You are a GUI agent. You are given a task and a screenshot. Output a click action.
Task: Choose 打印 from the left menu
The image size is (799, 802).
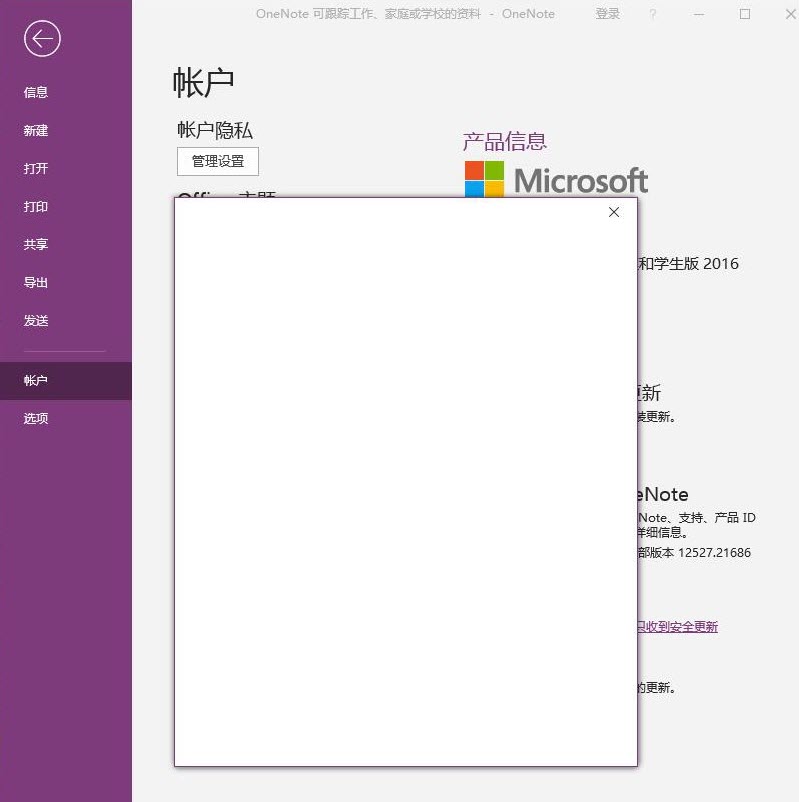tap(36, 206)
